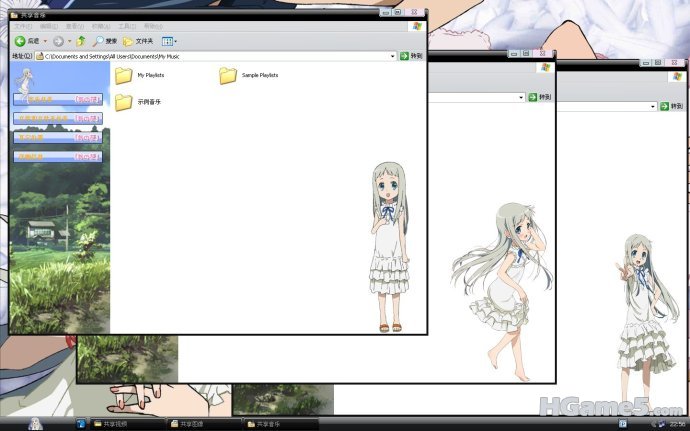Viewport: 690px width, 431px height.
Task: Minimize the rightmost Explorer window
Action: coord(646,63)
